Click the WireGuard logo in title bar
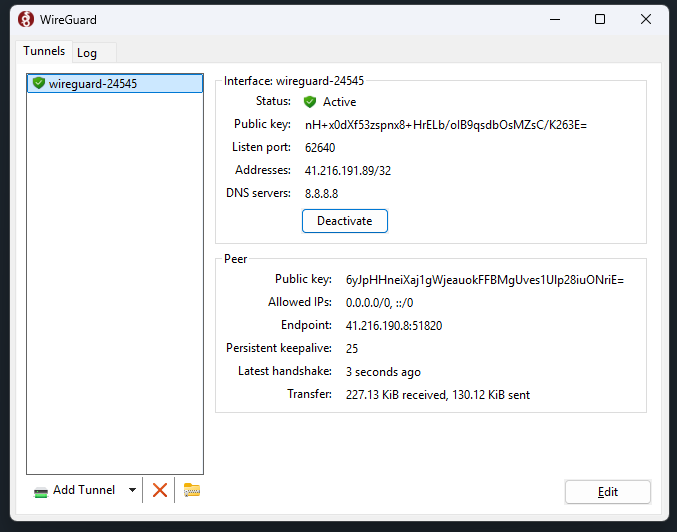677x532 pixels. (x=26, y=19)
